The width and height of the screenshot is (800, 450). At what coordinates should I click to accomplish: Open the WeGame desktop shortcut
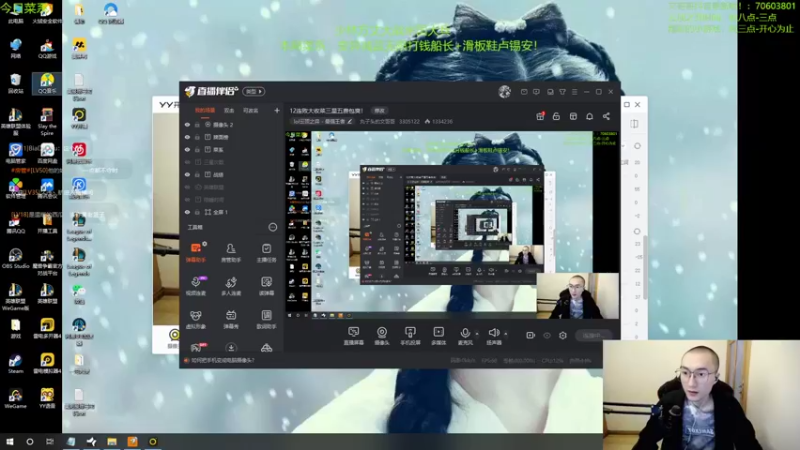(x=15, y=398)
